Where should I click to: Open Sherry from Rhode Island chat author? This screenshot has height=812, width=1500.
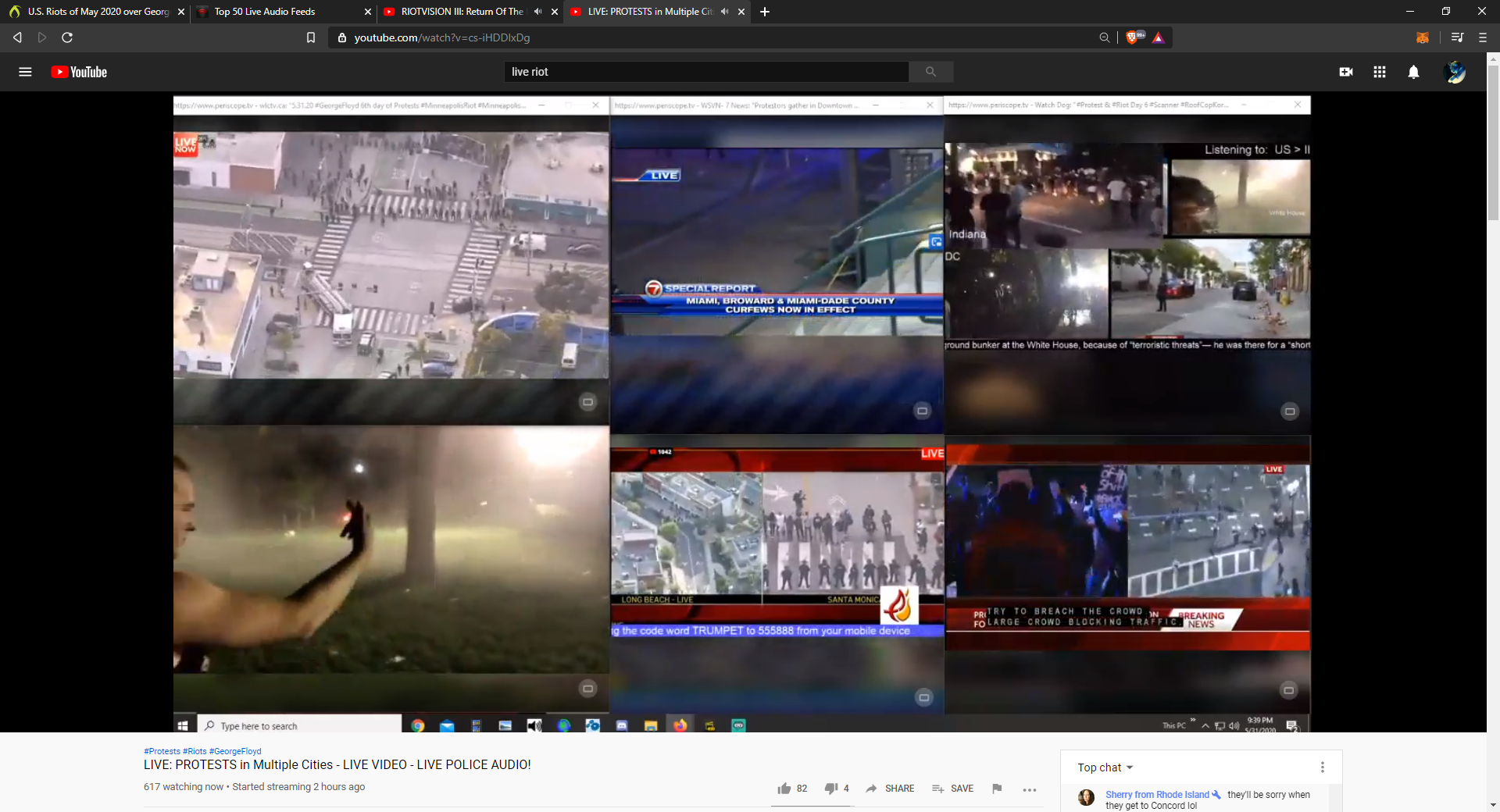tap(1157, 795)
